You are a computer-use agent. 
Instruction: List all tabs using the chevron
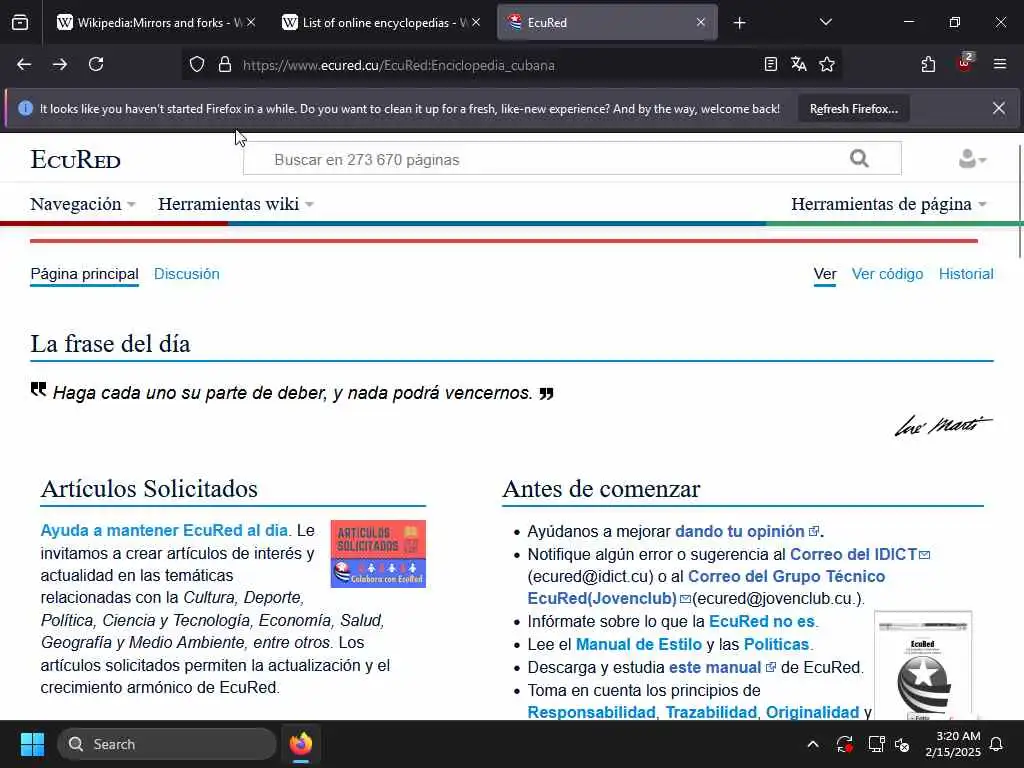pyautogui.click(x=825, y=22)
